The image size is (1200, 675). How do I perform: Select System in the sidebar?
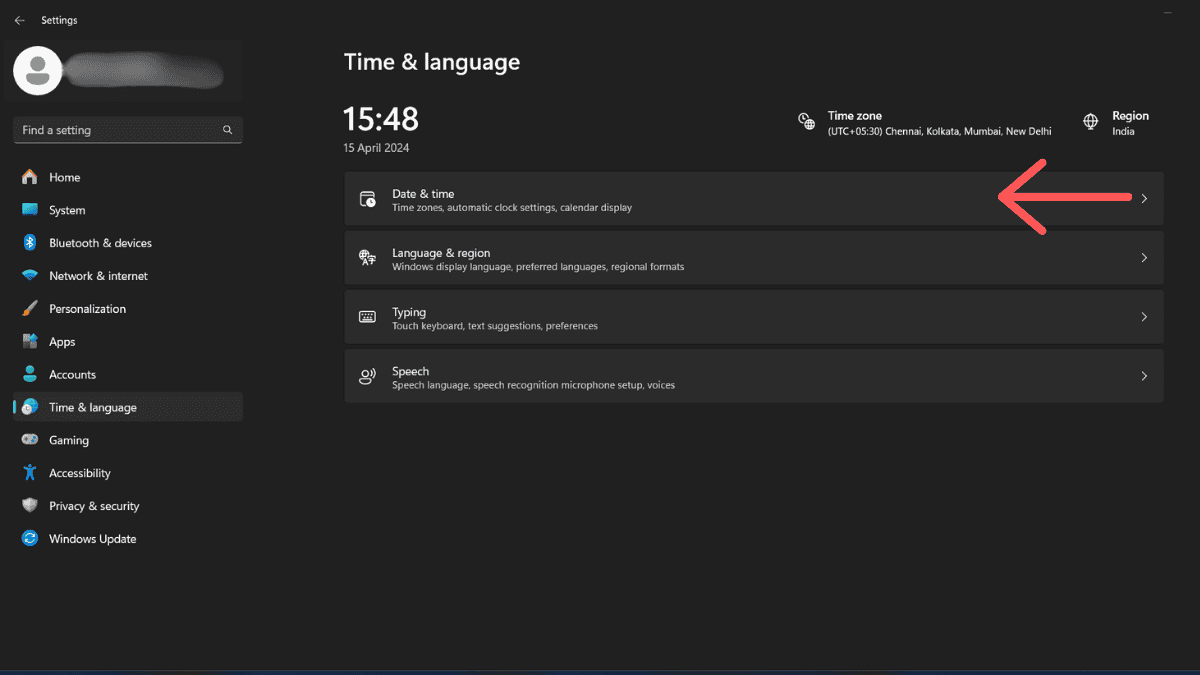pyautogui.click(x=67, y=210)
